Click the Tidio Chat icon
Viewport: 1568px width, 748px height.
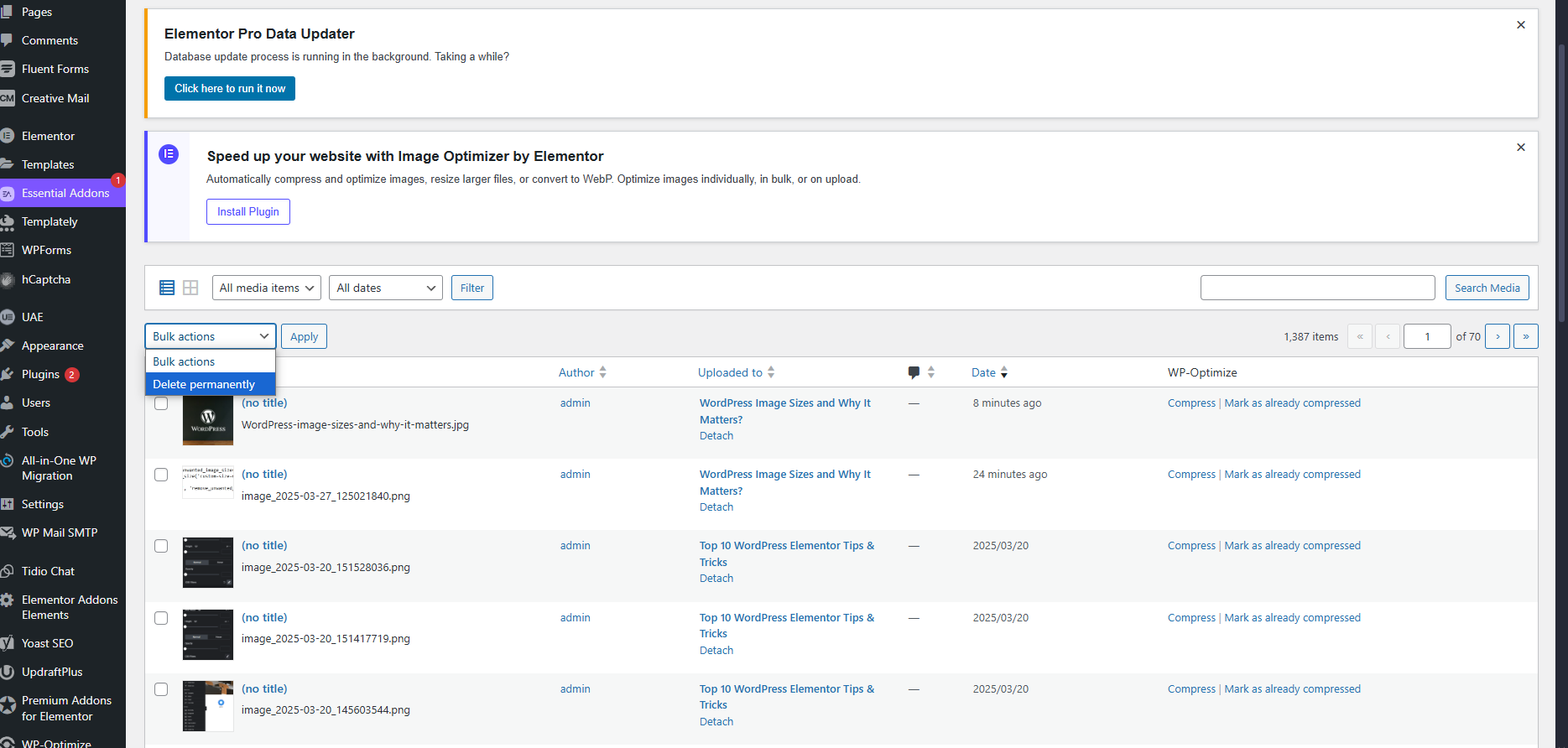point(7,571)
